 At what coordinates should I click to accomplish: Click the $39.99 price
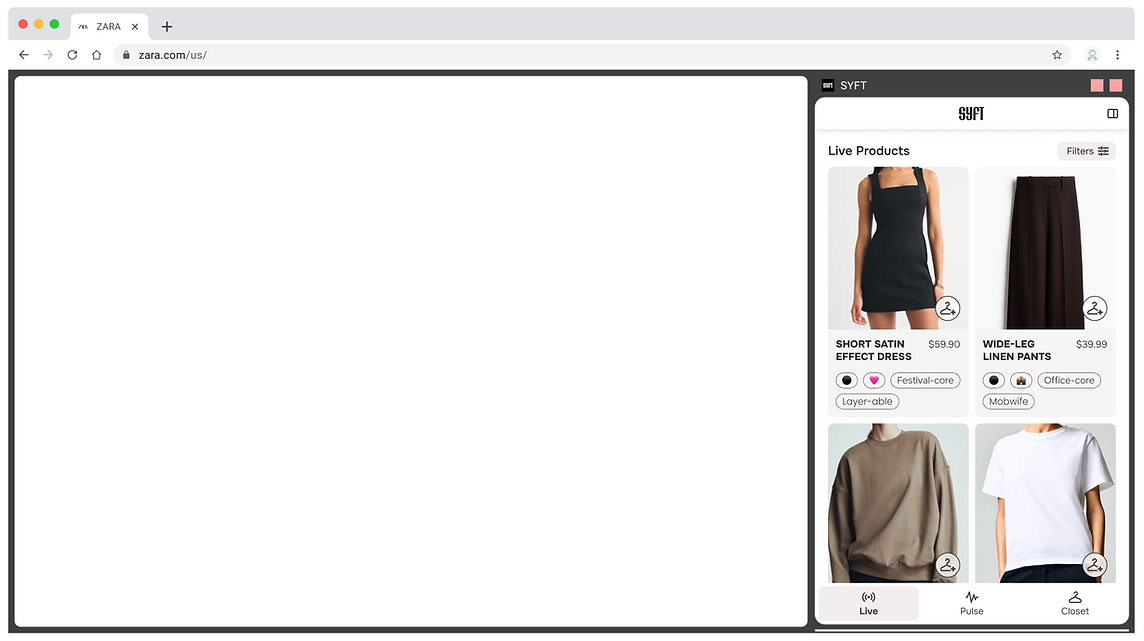pyautogui.click(x=1091, y=344)
